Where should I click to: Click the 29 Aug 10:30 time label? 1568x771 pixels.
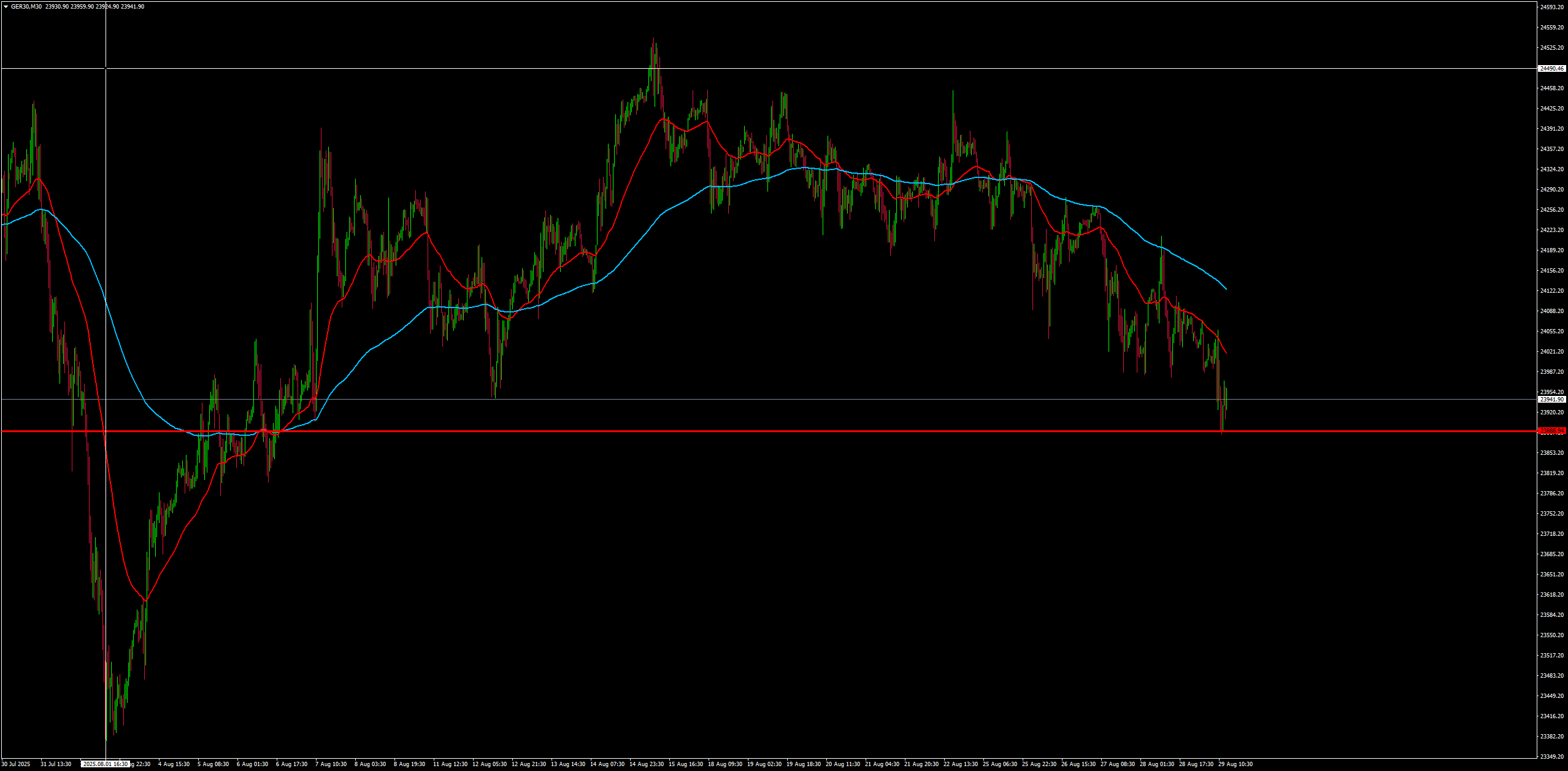[1236, 764]
